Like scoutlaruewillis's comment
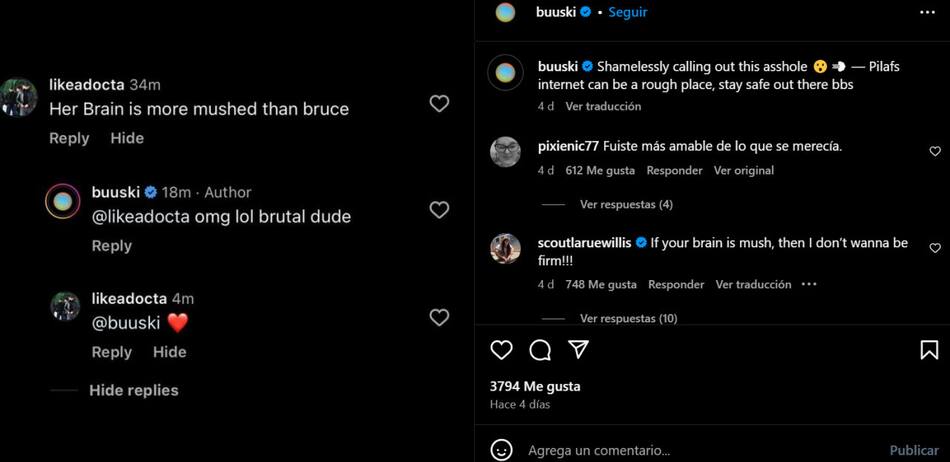Image resolution: width=950 pixels, height=462 pixels. pos(935,248)
